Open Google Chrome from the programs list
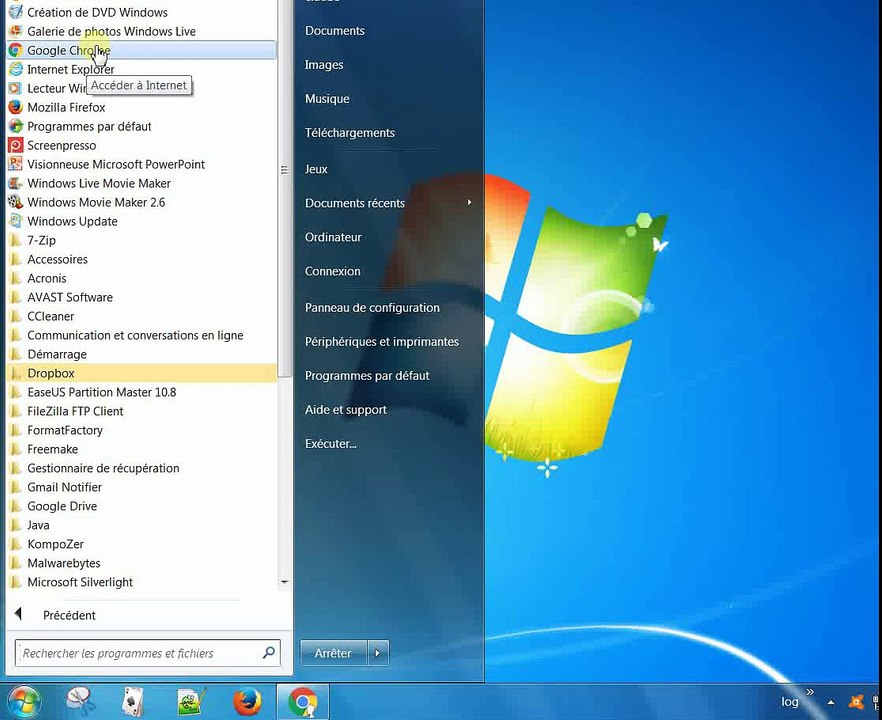This screenshot has width=882, height=720. [x=141, y=50]
